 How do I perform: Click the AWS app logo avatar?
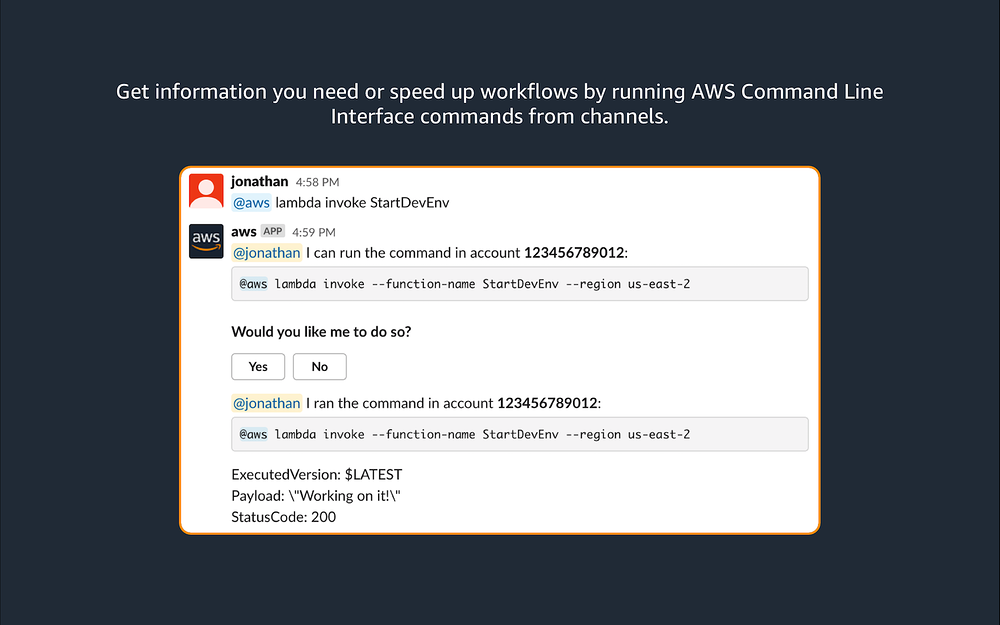tap(206, 242)
